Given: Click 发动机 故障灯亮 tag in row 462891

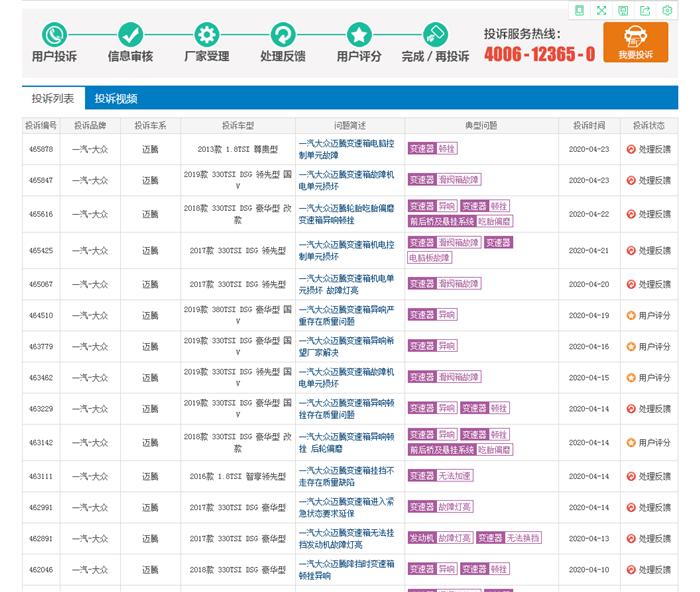Looking at the screenshot, I should (x=440, y=538).
